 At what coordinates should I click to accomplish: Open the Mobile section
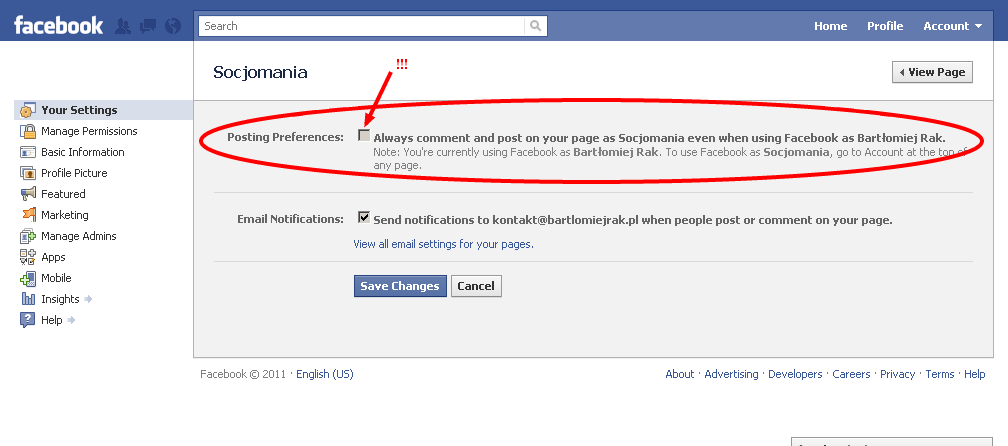tap(56, 278)
